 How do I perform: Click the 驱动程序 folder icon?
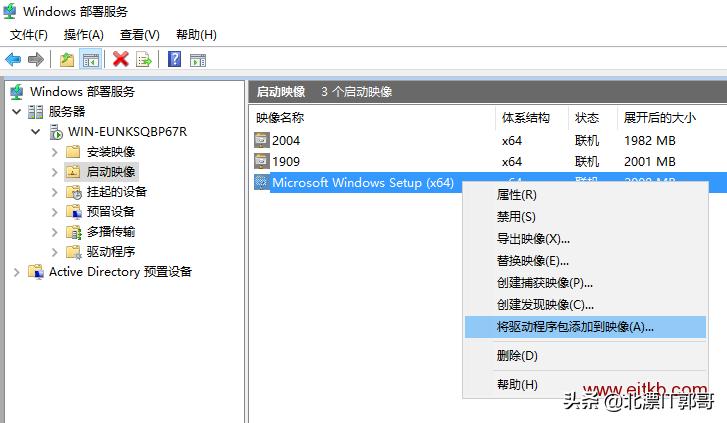tap(74, 252)
